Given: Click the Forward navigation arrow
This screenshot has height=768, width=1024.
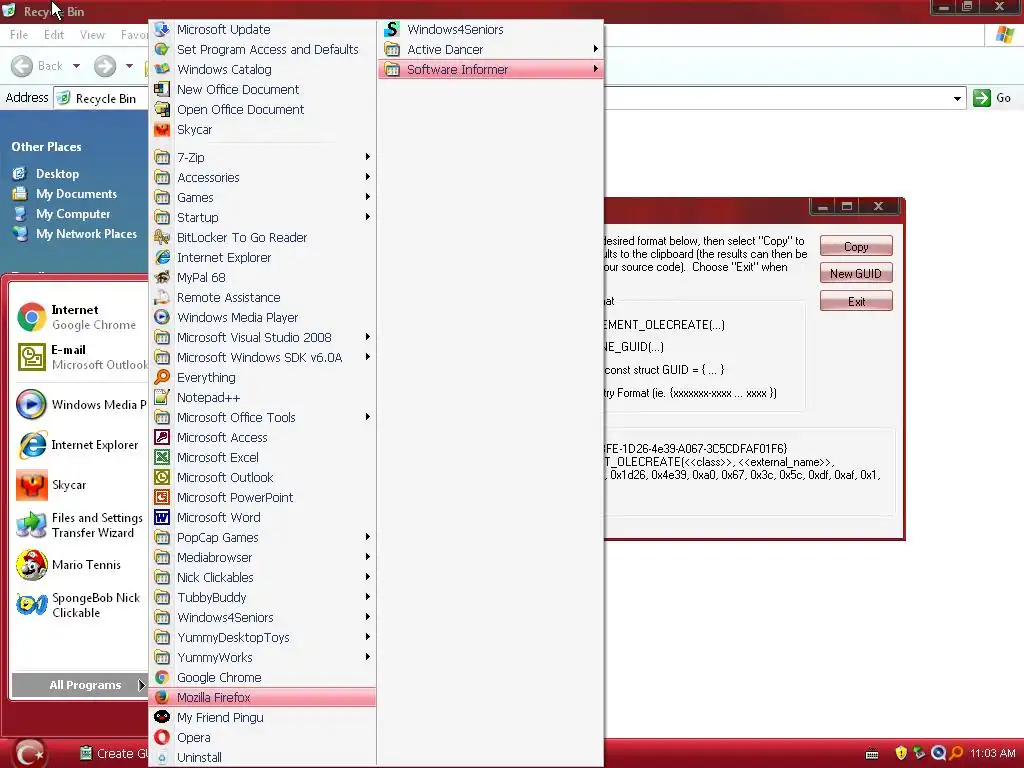Looking at the screenshot, I should click(104, 66).
